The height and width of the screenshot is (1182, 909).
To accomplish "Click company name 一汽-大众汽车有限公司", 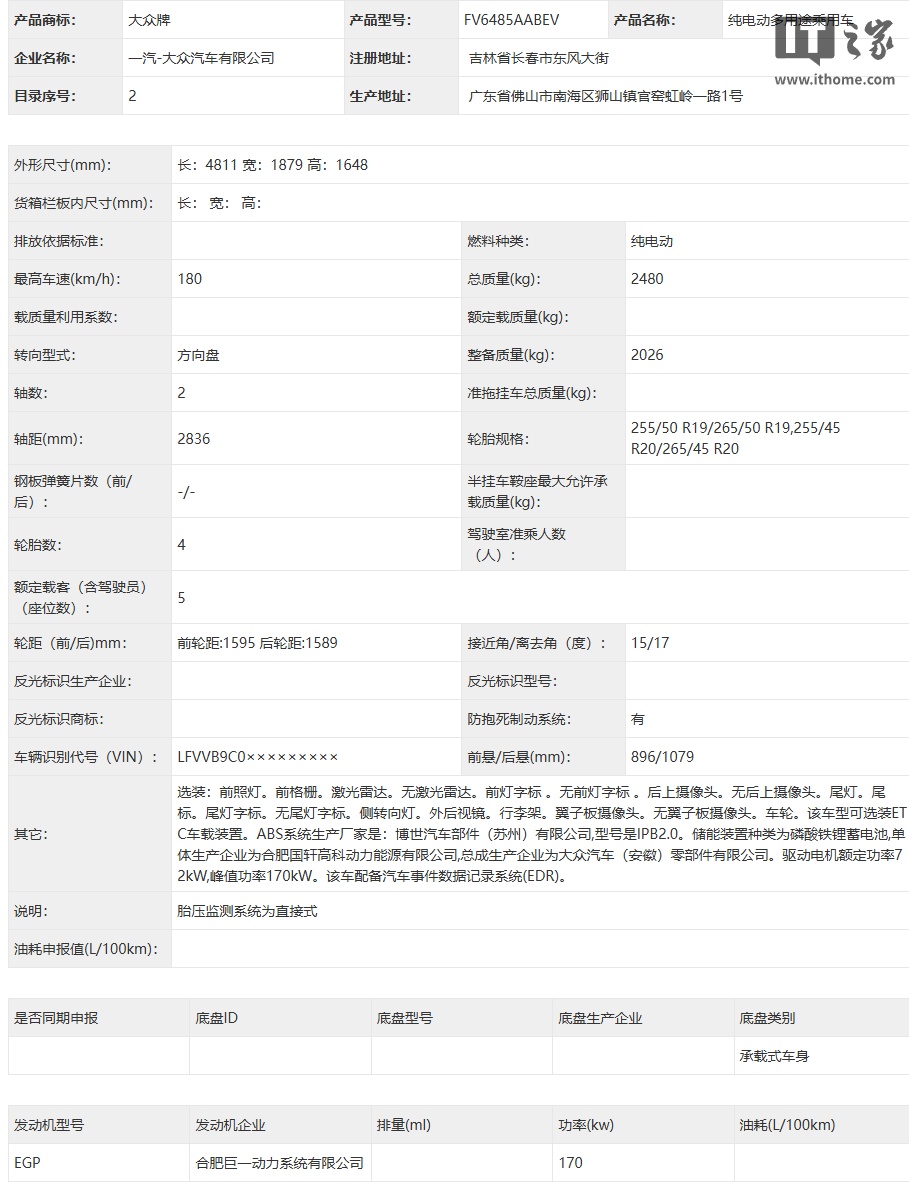I will pos(201,58).
